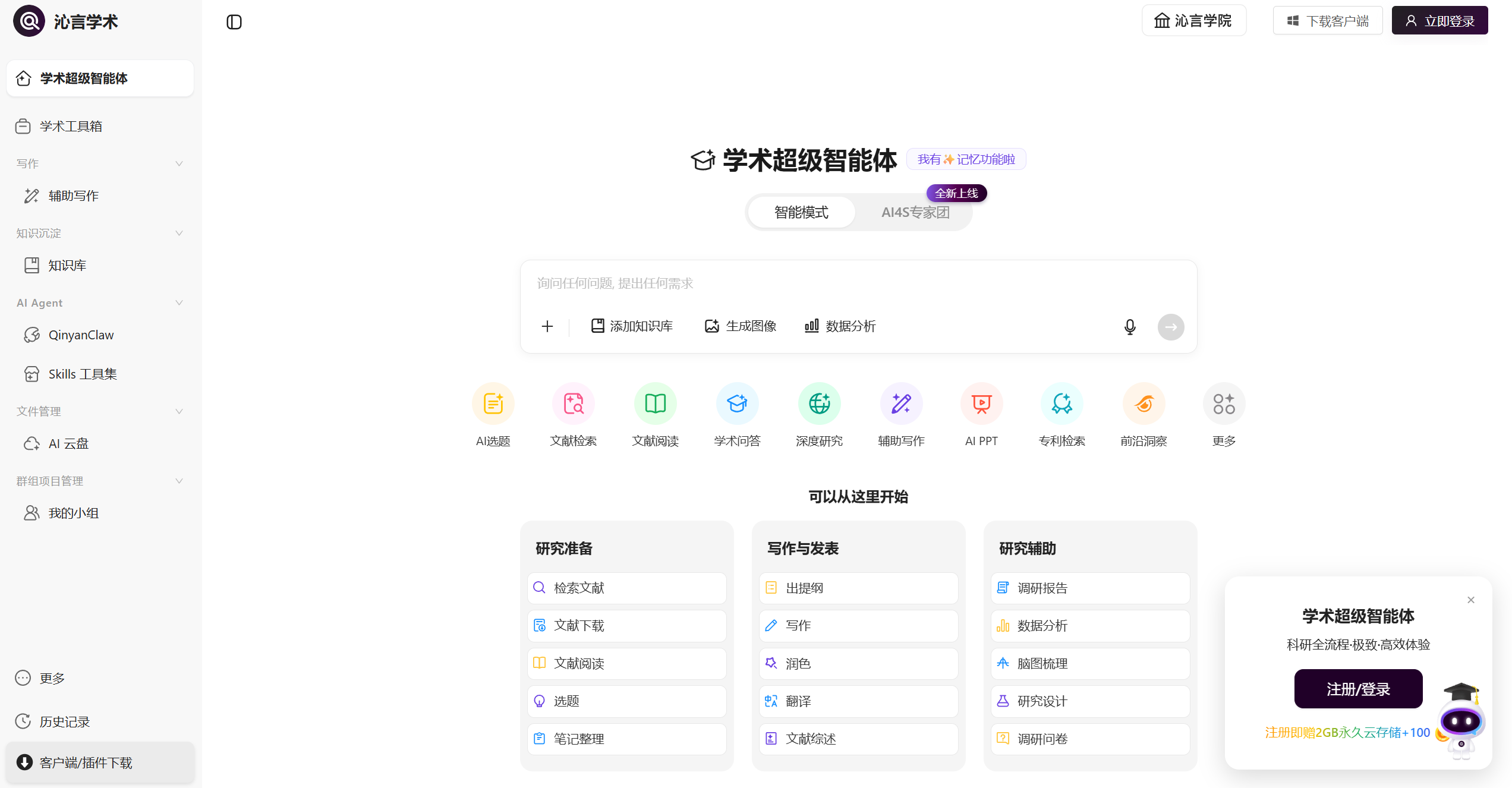Viewport: 1512px width, 788px height.
Task: Open the 专利检索 icon
Action: [x=1062, y=404]
